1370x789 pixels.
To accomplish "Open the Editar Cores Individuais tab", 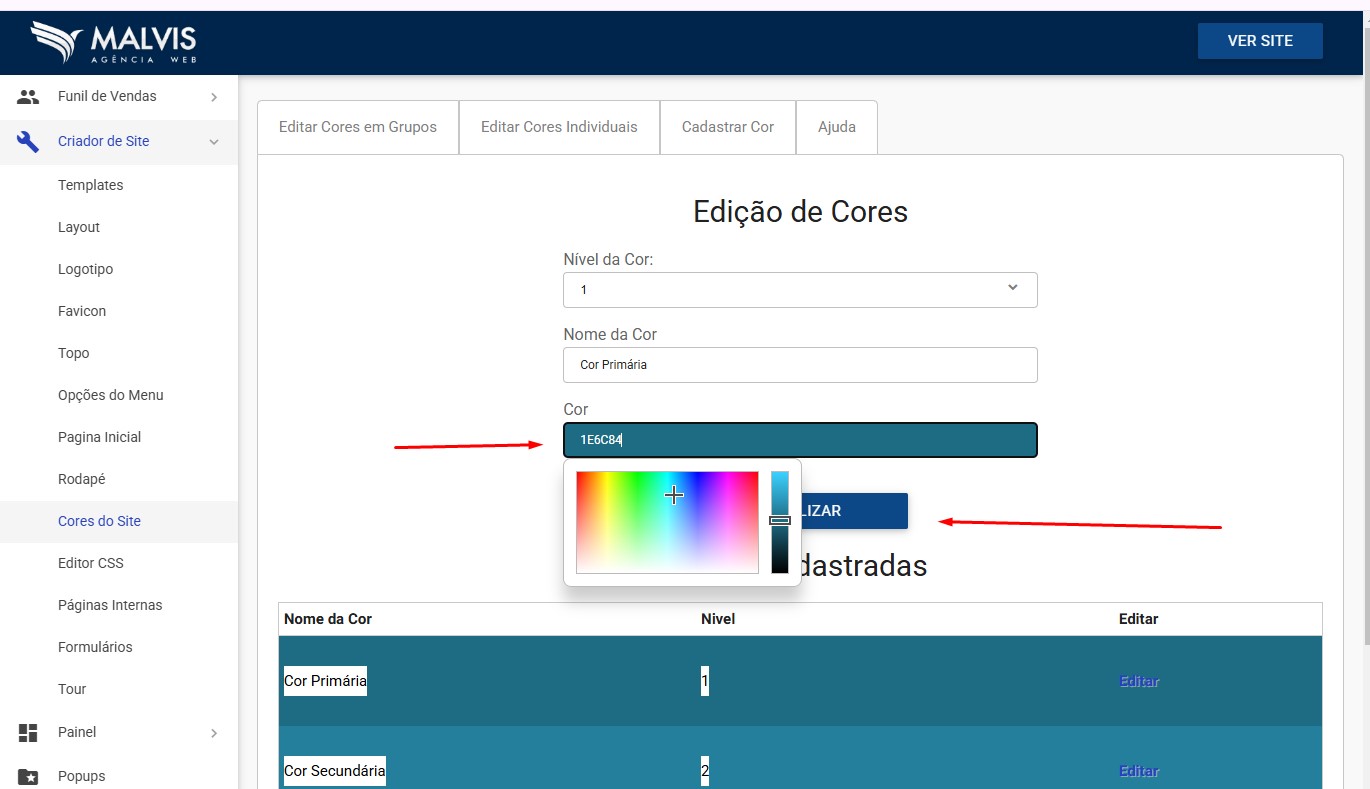I will (559, 127).
